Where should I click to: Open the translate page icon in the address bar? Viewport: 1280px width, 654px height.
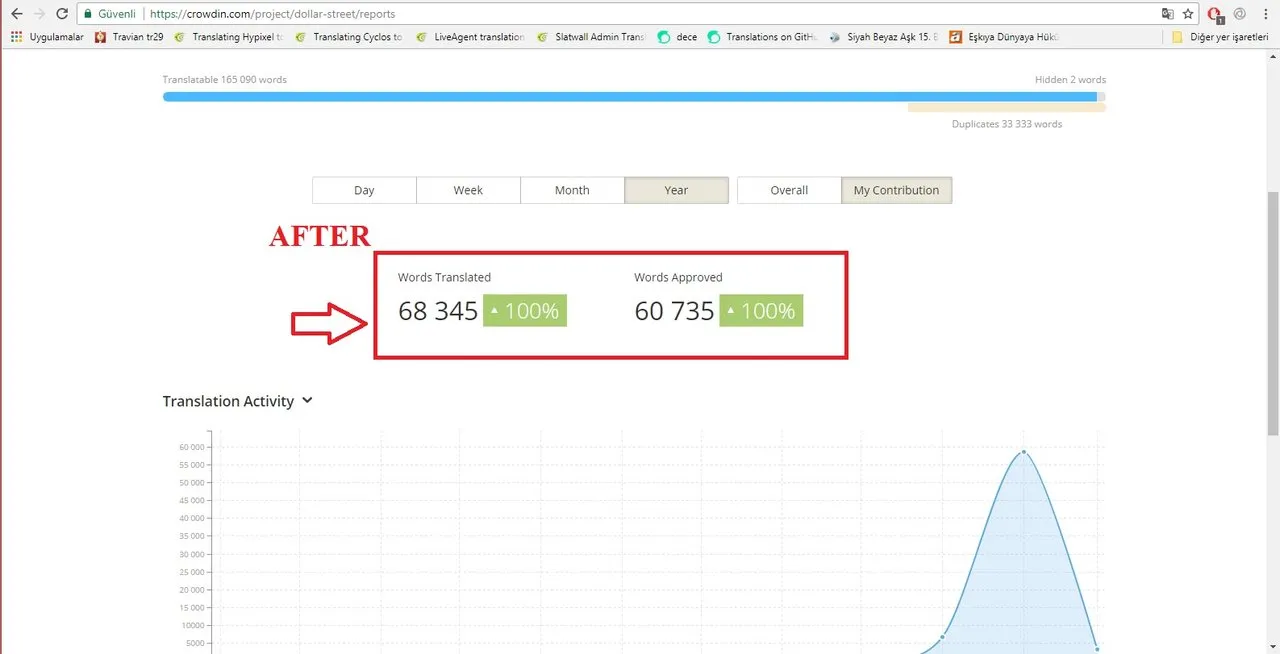tap(1168, 14)
